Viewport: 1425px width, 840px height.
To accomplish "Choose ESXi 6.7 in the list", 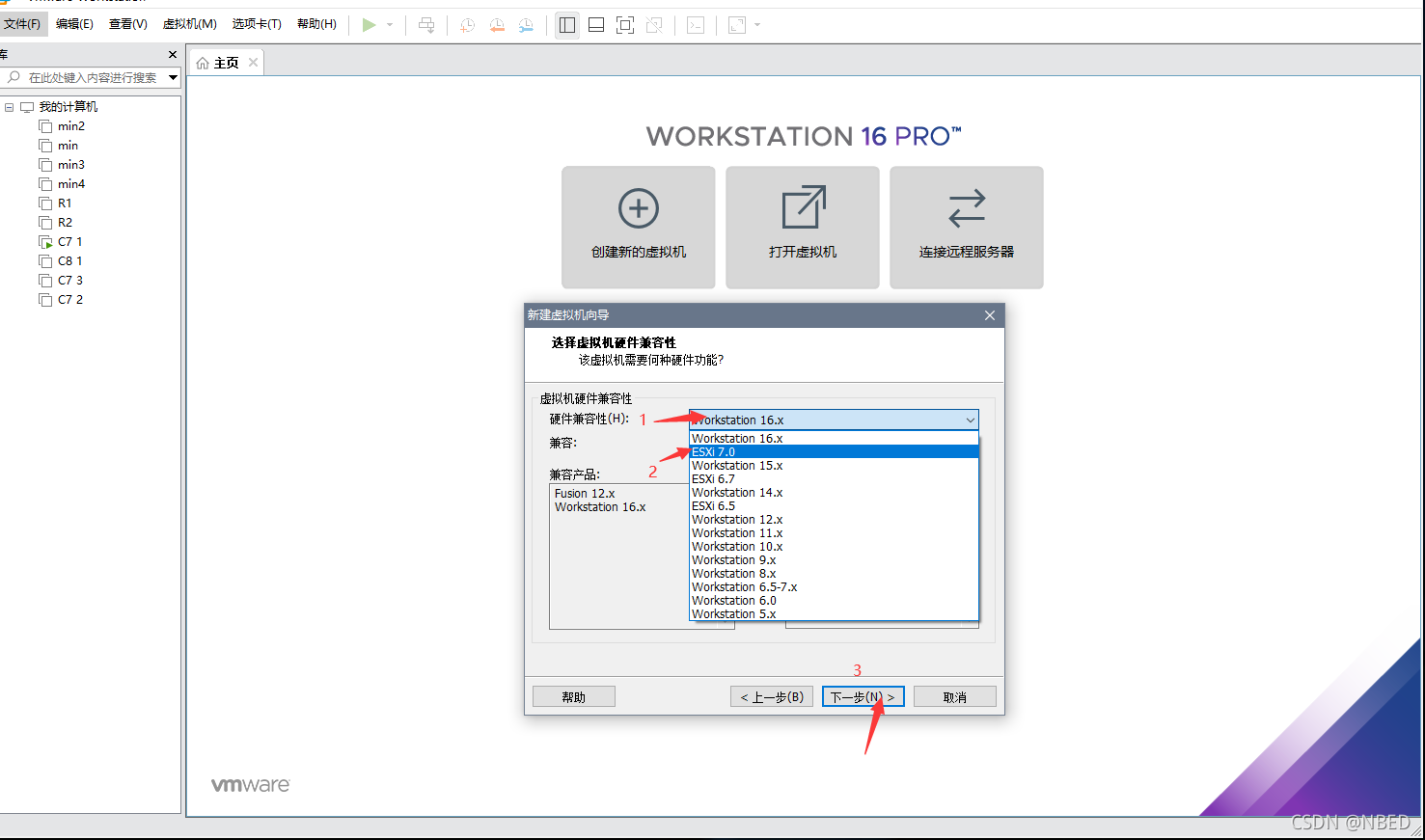I will (x=834, y=478).
